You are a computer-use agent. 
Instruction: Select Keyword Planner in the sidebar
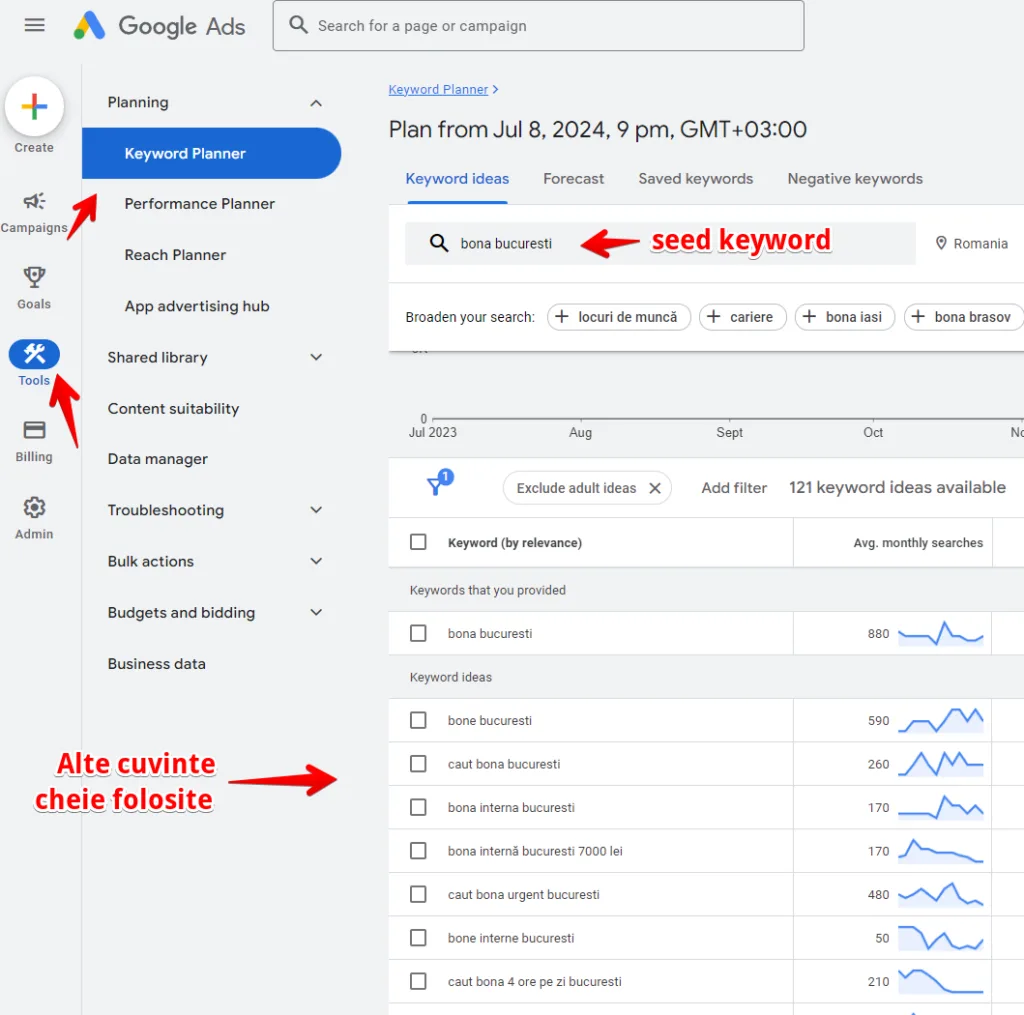click(211, 153)
